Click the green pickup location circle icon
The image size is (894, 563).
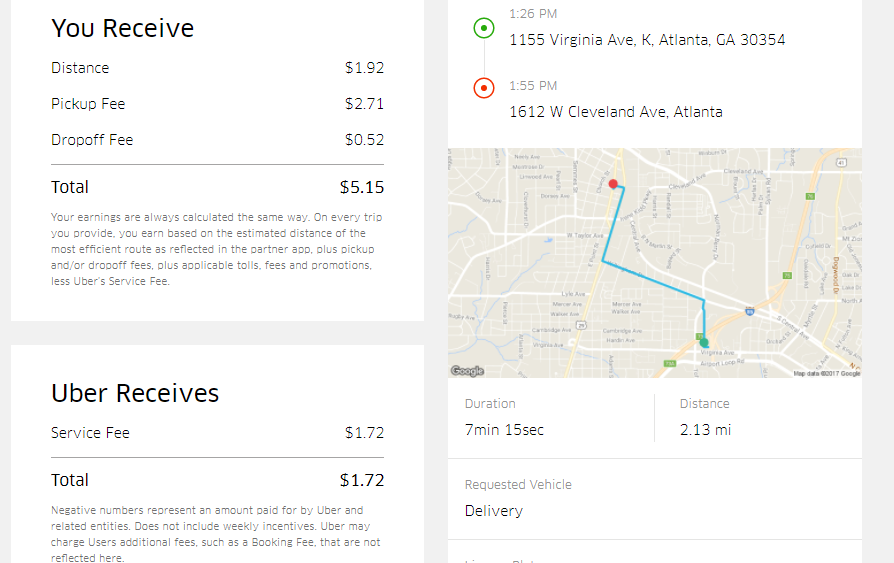coord(483,28)
